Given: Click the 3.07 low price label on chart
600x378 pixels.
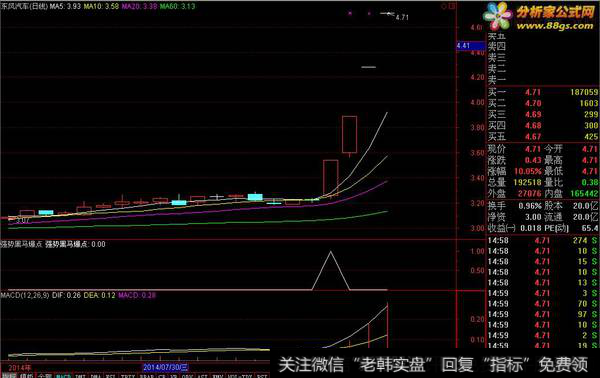Looking at the screenshot, I should click(23, 220).
